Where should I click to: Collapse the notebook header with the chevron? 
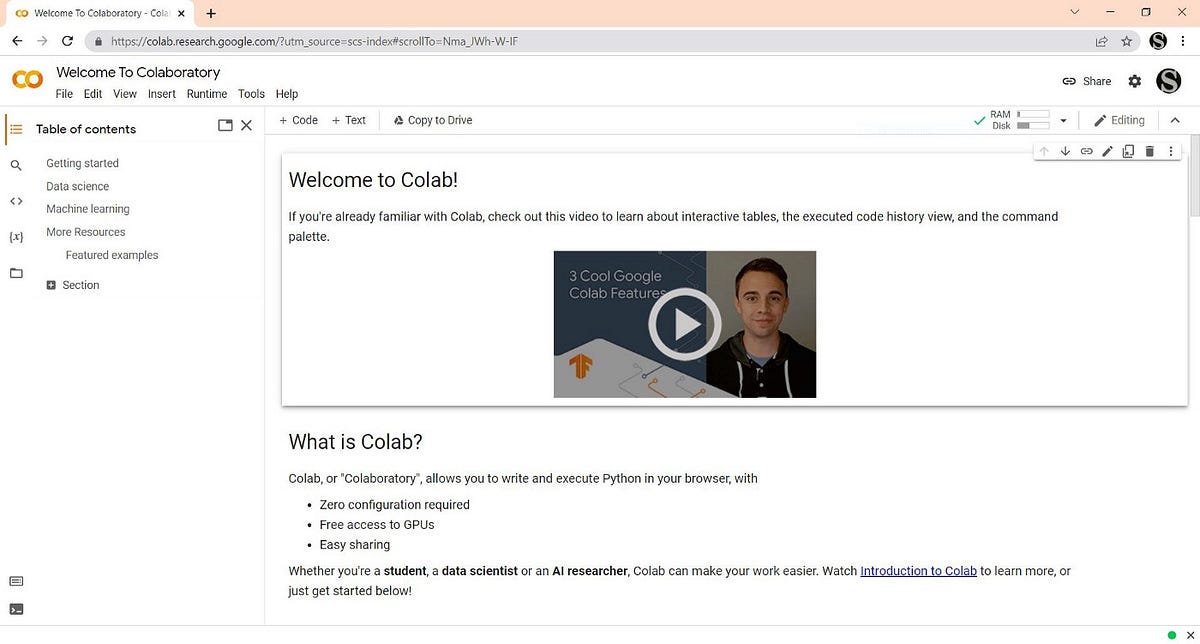1175,119
